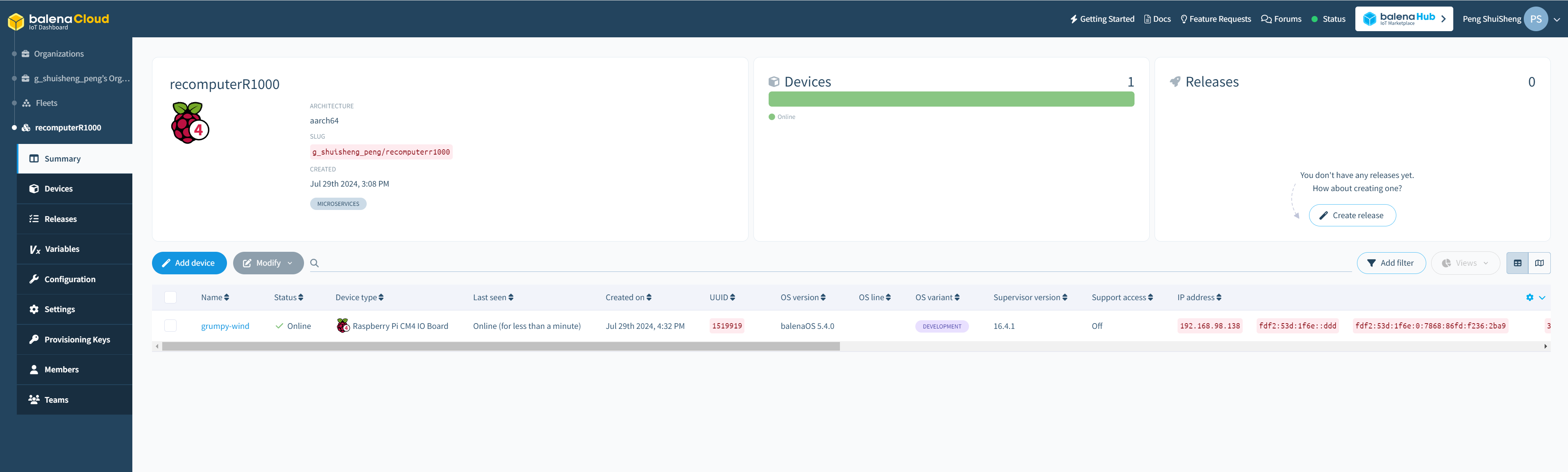Open the Devices sidebar tab
This screenshot has height=472, width=1568.
[75, 189]
